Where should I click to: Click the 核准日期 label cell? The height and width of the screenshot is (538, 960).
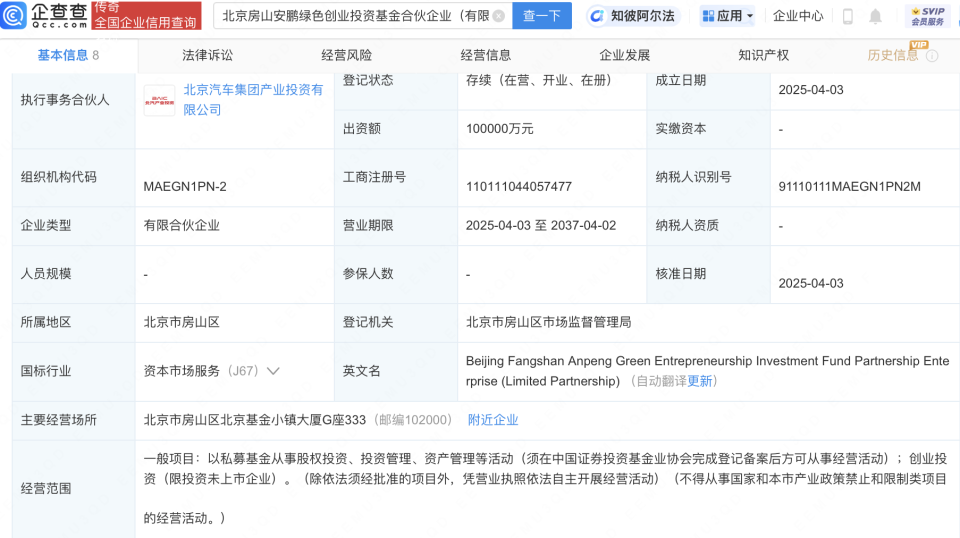tap(708, 274)
